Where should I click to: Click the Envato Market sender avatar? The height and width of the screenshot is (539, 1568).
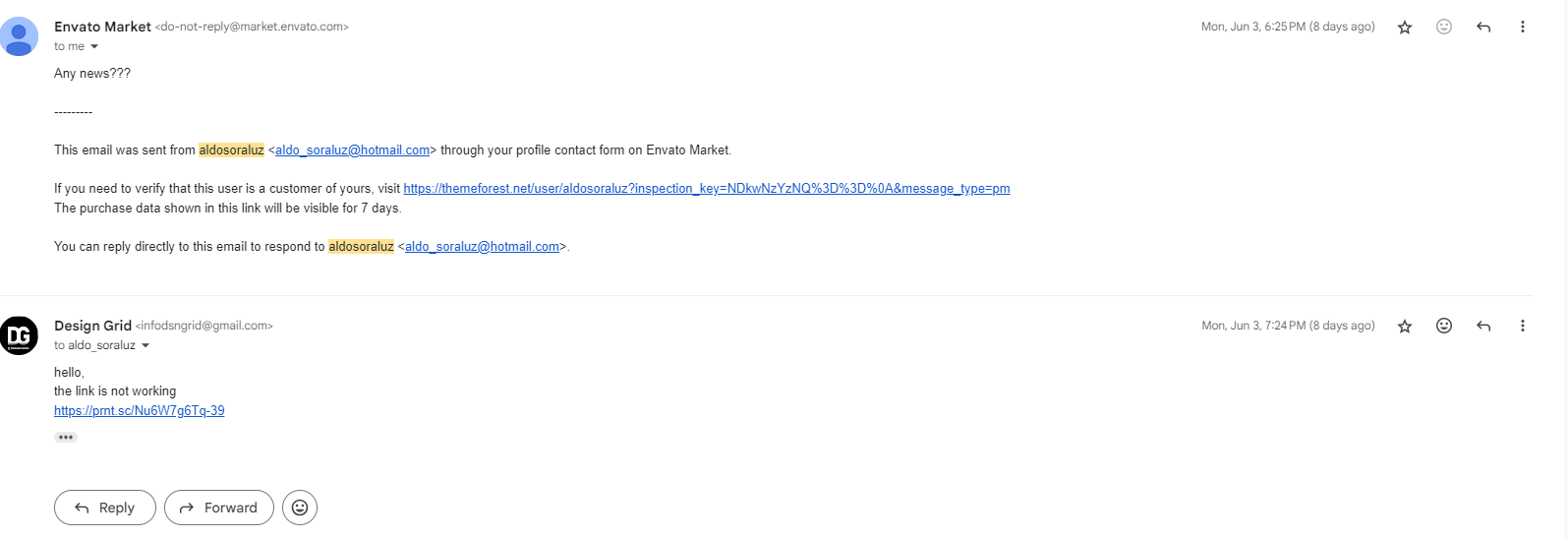click(19, 36)
